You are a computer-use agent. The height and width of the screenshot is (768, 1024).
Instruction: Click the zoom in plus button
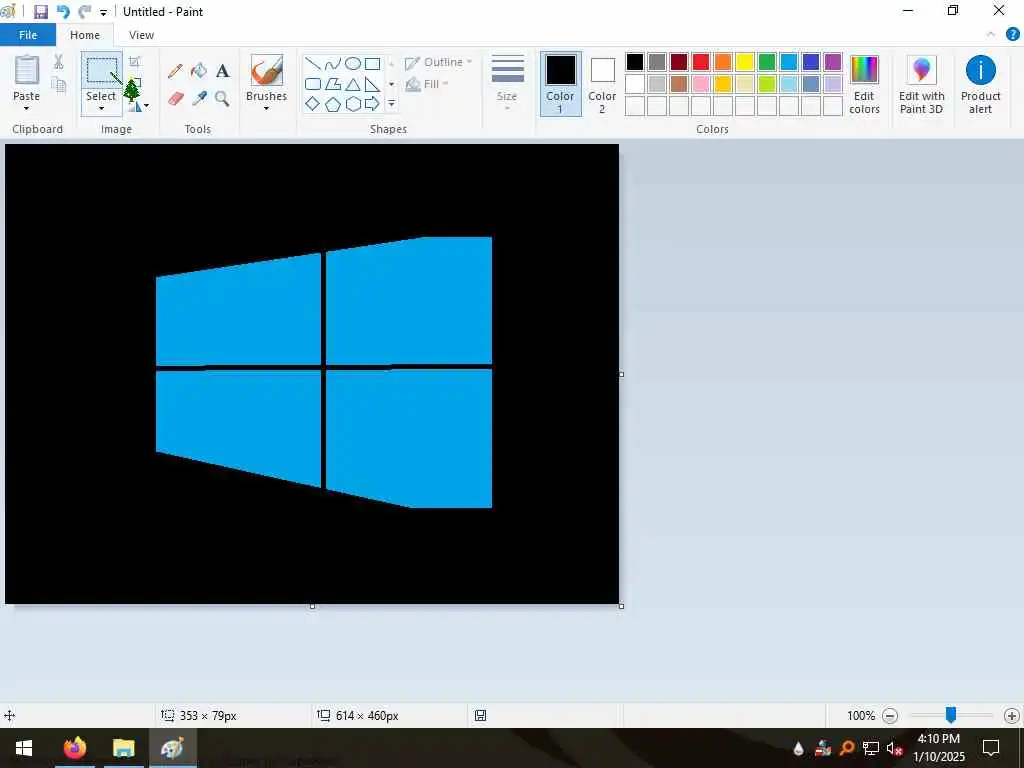point(1012,716)
